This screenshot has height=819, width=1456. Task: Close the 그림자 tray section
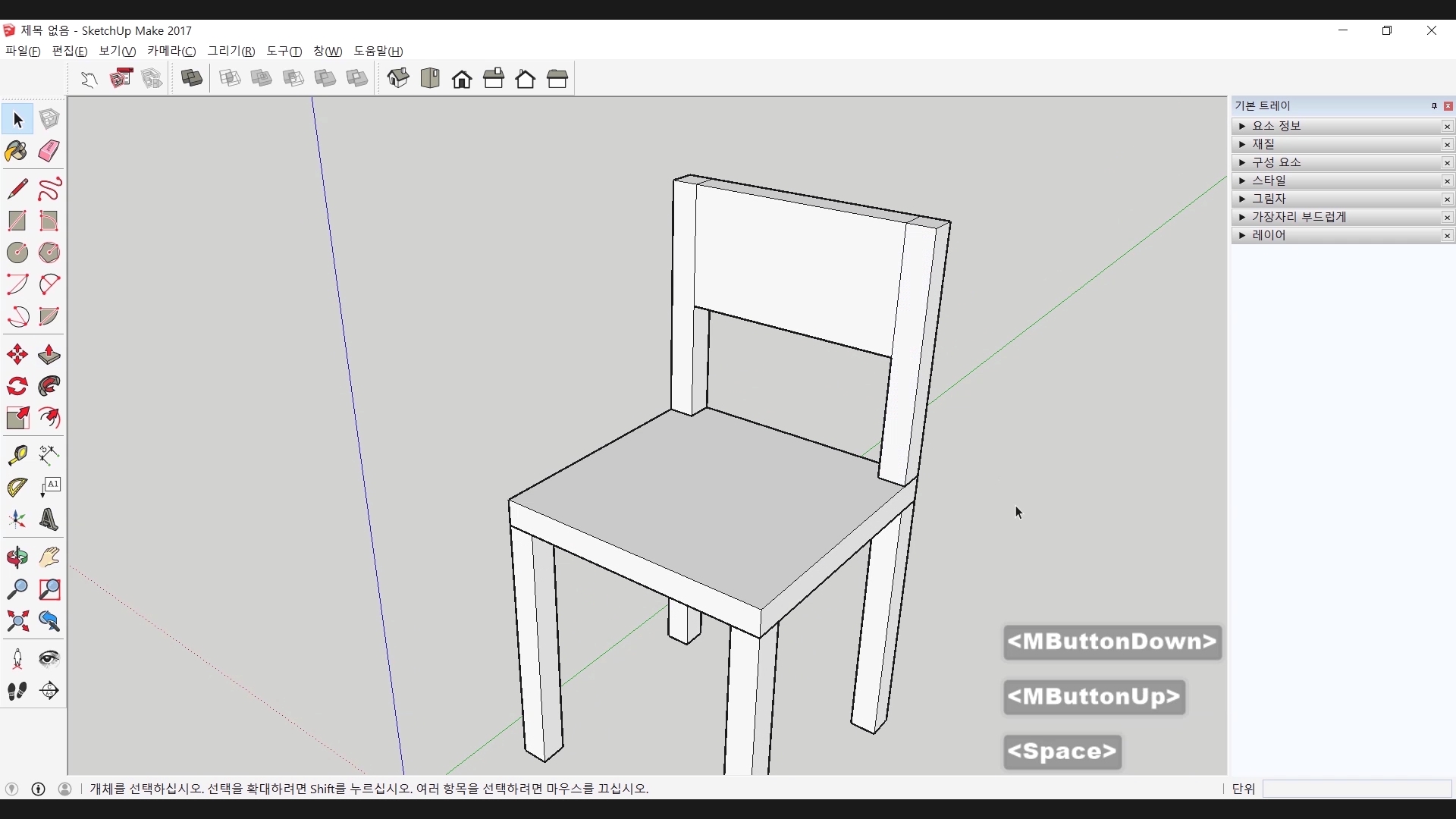click(x=1447, y=199)
